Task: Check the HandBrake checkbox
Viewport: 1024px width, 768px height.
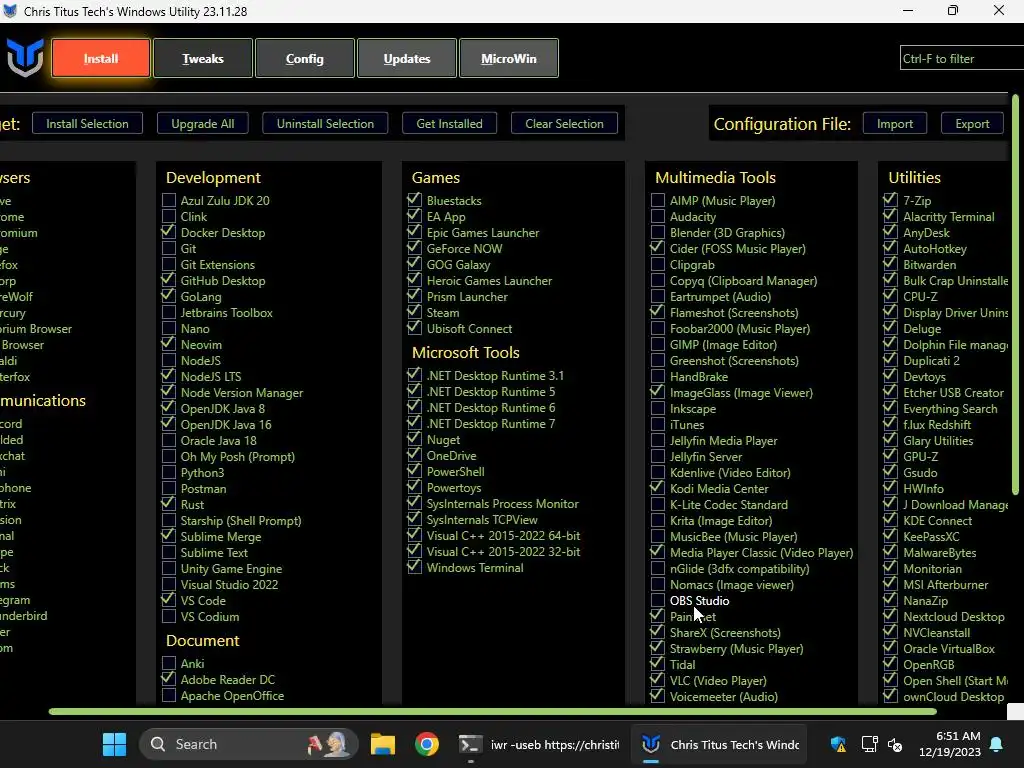Action: [x=658, y=376]
